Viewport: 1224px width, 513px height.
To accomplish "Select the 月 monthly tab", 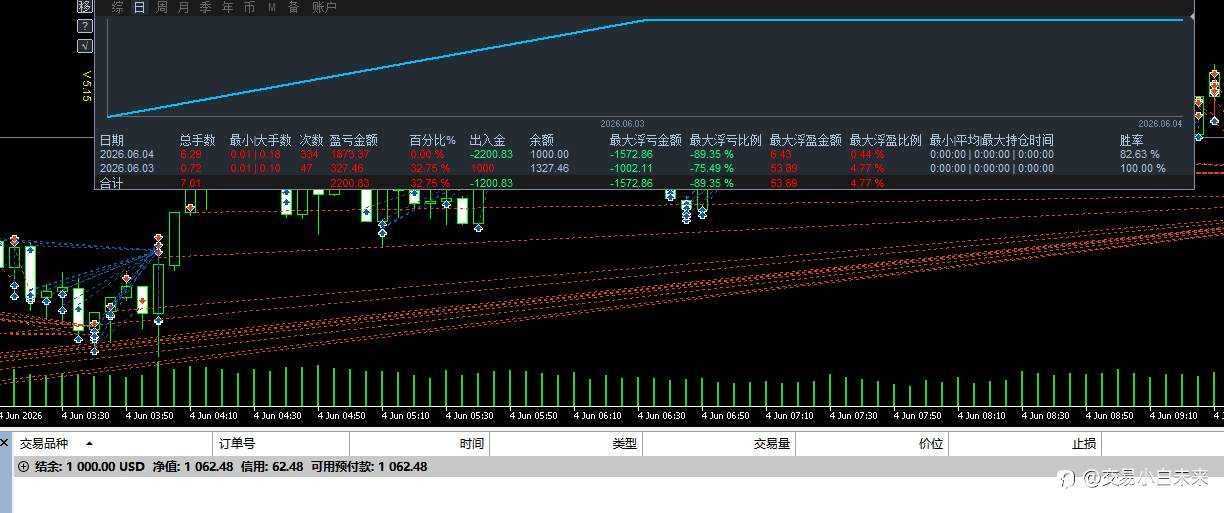I will (183, 8).
